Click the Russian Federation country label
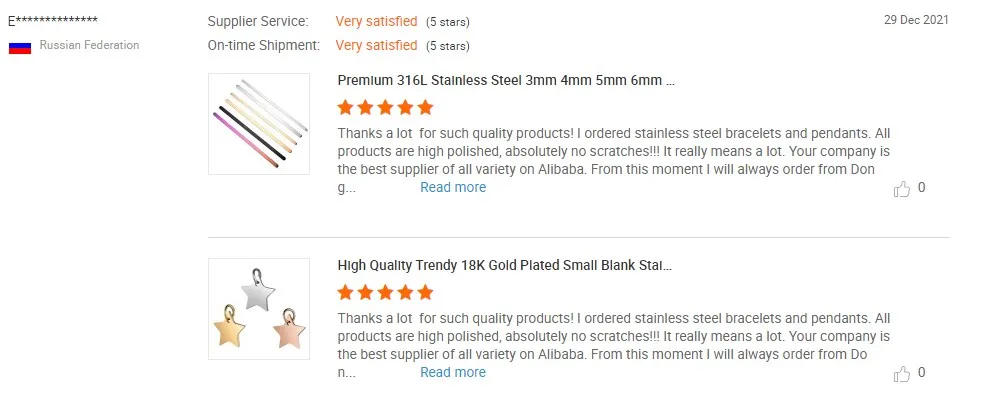The height and width of the screenshot is (405, 991). [89, 45]
